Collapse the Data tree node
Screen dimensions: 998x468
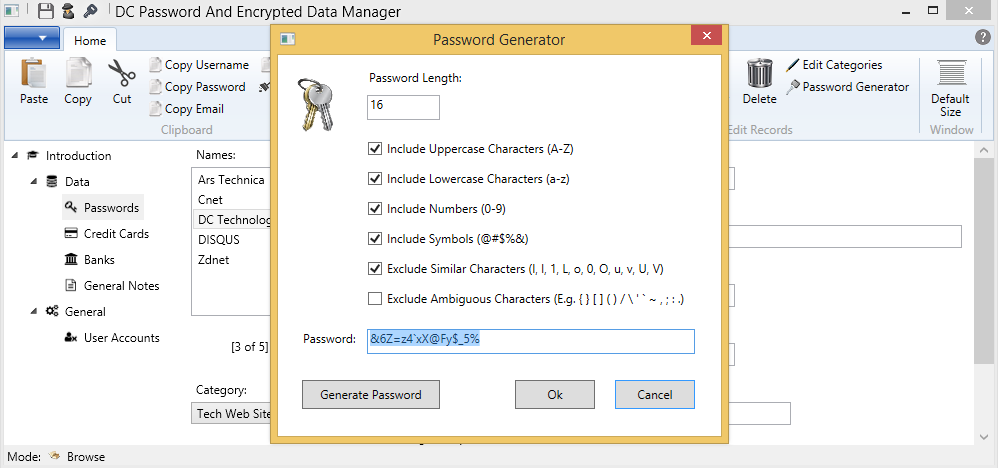point(33,182)
